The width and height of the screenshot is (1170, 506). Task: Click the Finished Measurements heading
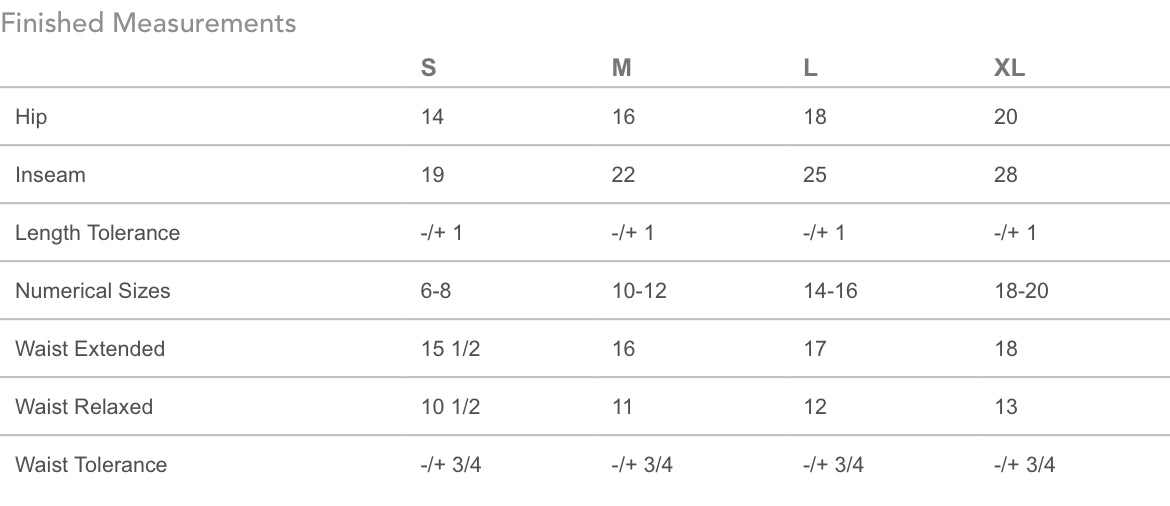(148, 23)
